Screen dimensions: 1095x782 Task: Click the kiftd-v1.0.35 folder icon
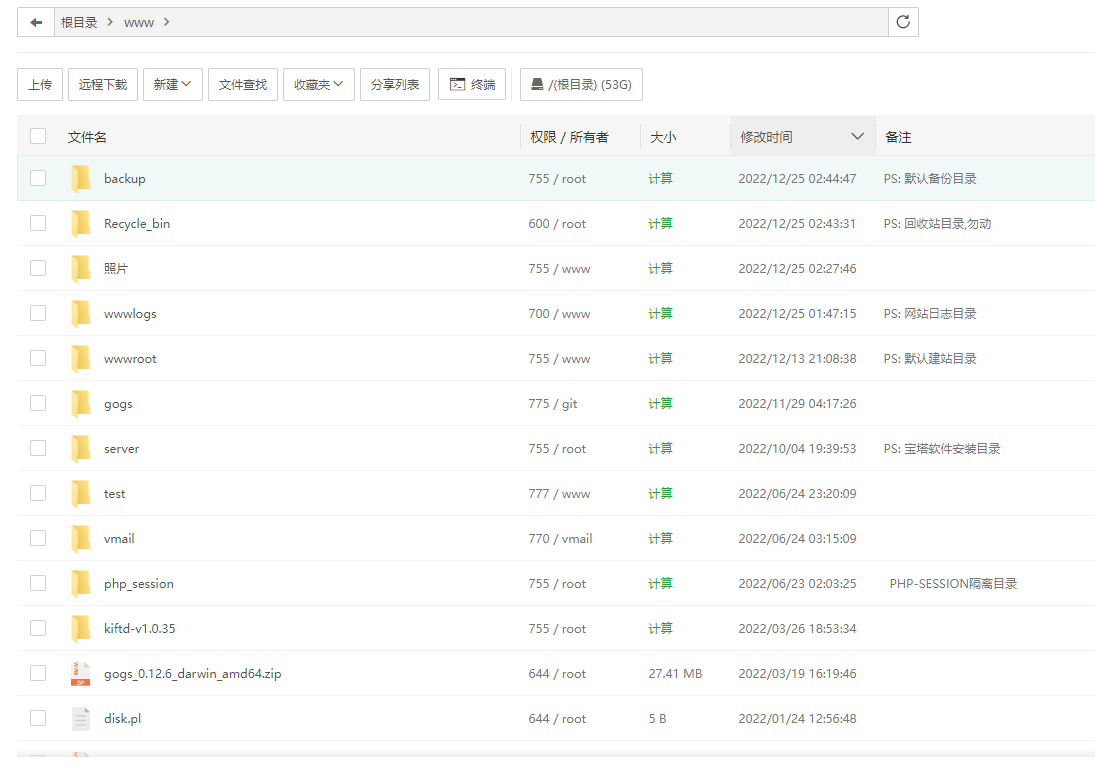tap(81, 628)
